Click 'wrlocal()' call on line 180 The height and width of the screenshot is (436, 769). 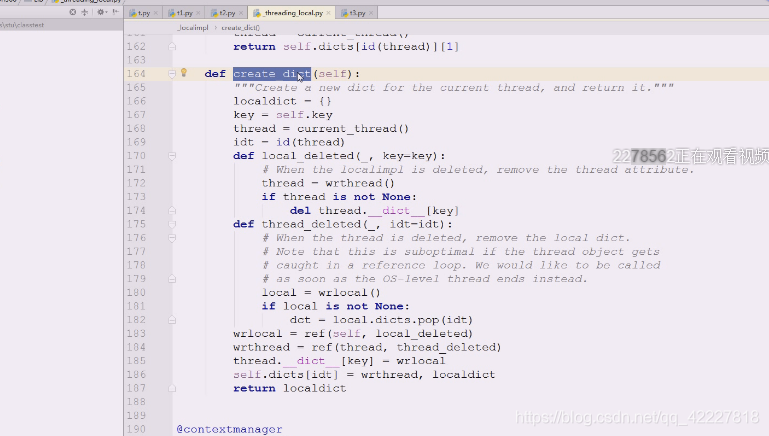349,292
